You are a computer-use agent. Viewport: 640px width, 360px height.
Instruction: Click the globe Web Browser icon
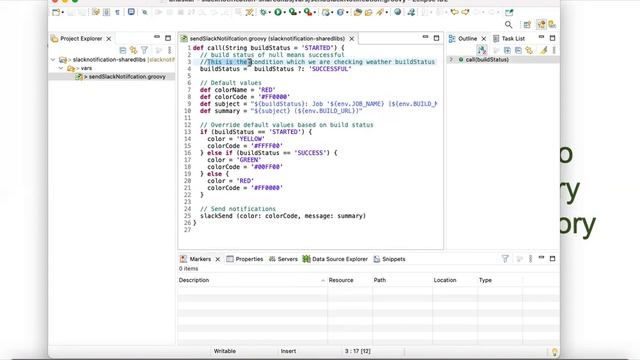point(398,12)
